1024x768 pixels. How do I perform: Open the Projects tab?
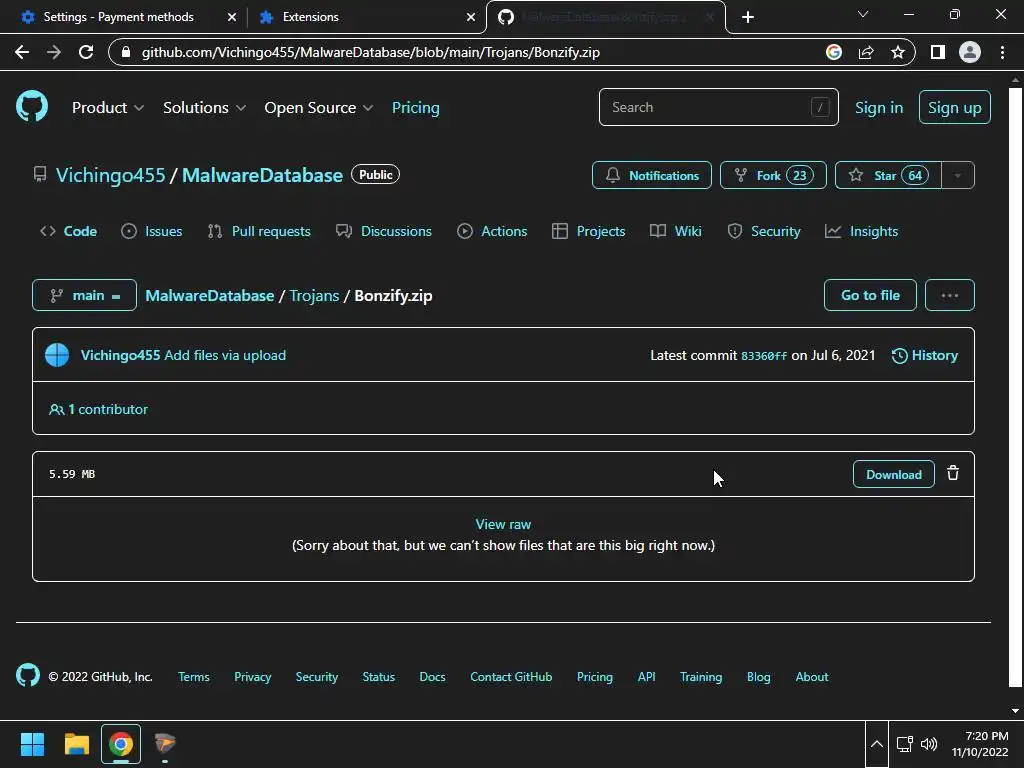click(588, 231)
